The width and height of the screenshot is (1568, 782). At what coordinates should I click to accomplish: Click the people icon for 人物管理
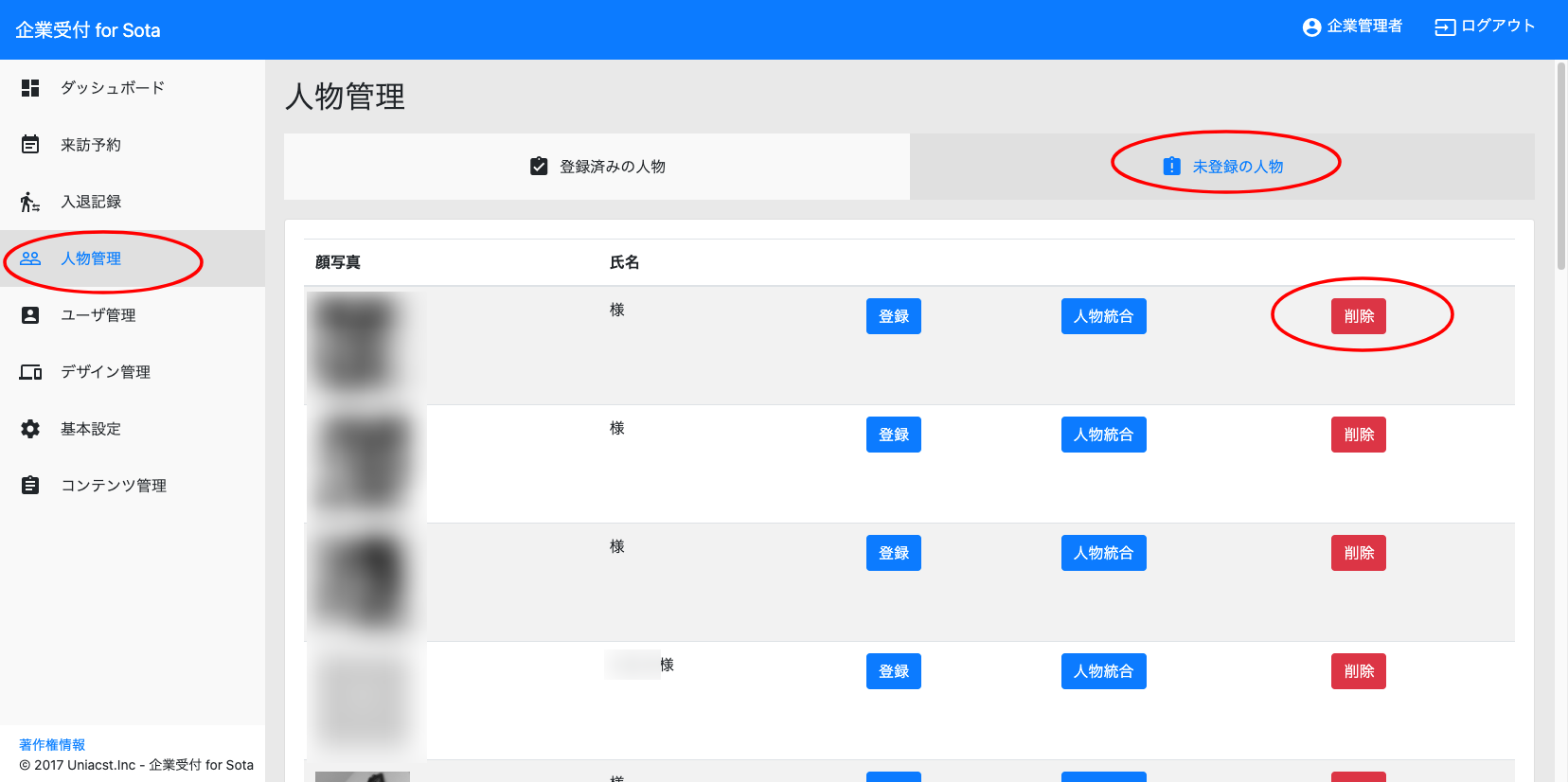tap(30, 258)
